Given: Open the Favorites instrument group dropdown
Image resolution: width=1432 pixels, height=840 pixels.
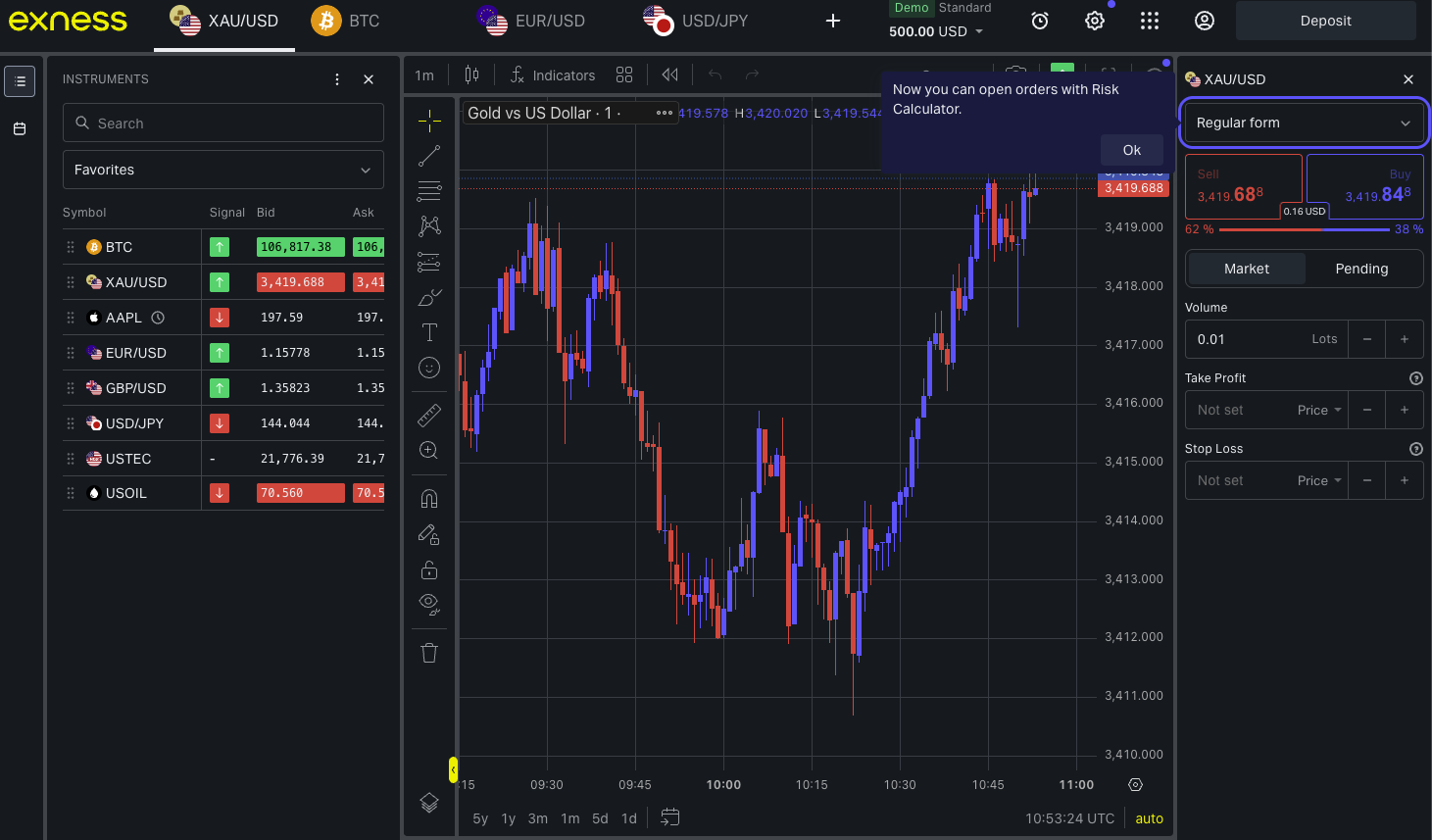Looking at the screenshot, I should (x=223, y=170).
